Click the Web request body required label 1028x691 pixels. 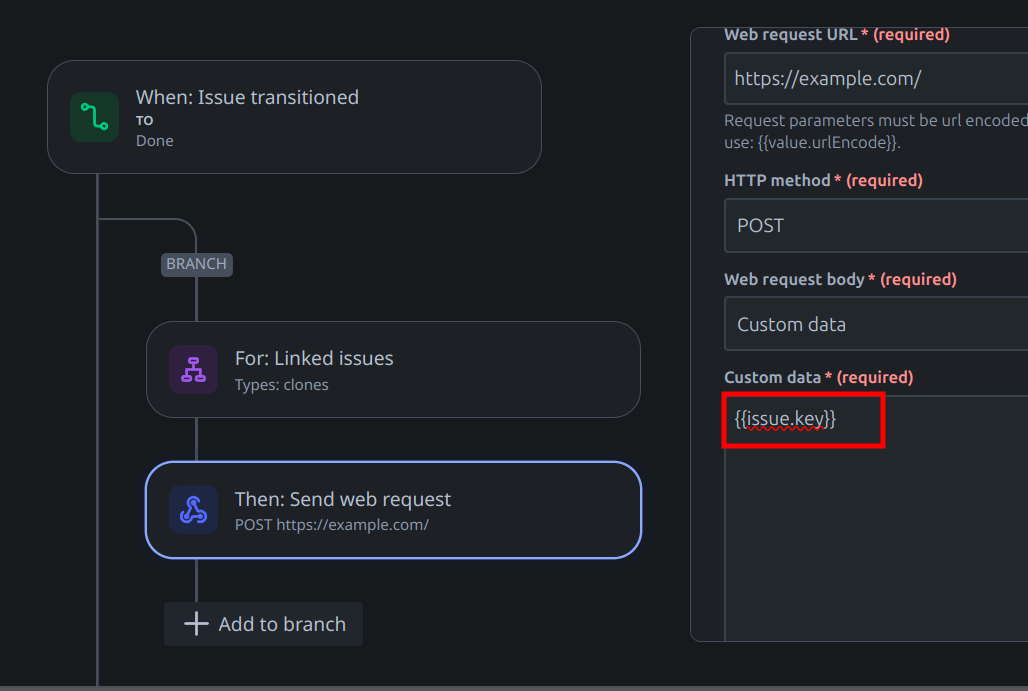coord(840,279)
